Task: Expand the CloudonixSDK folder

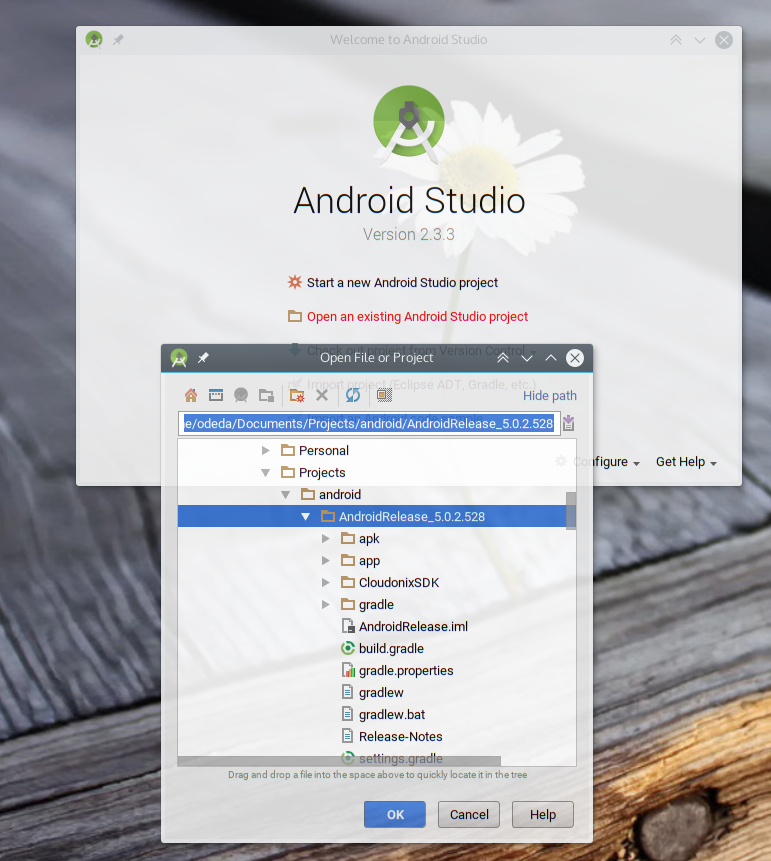Action: (x=326, y=583)
